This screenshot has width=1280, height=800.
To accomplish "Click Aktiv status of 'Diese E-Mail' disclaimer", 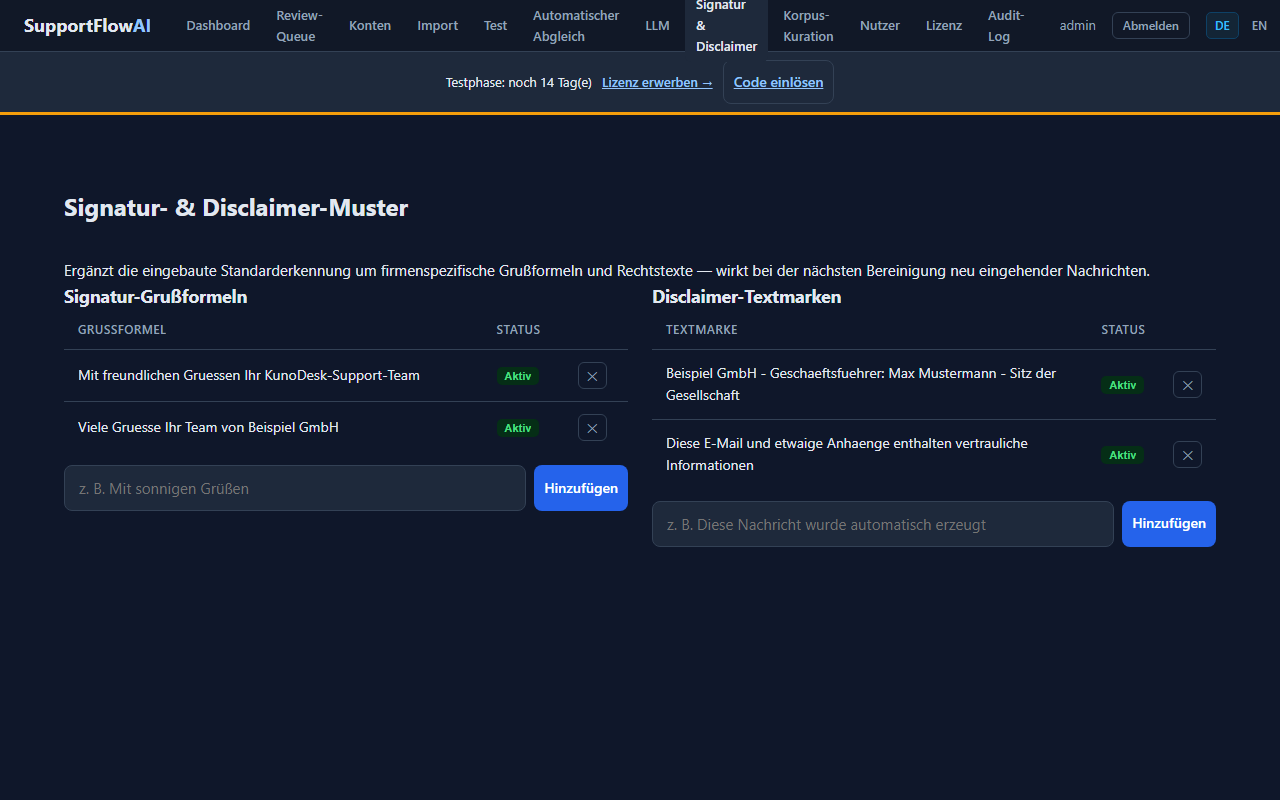I will pyautogui.click(x=1123, y=455).
